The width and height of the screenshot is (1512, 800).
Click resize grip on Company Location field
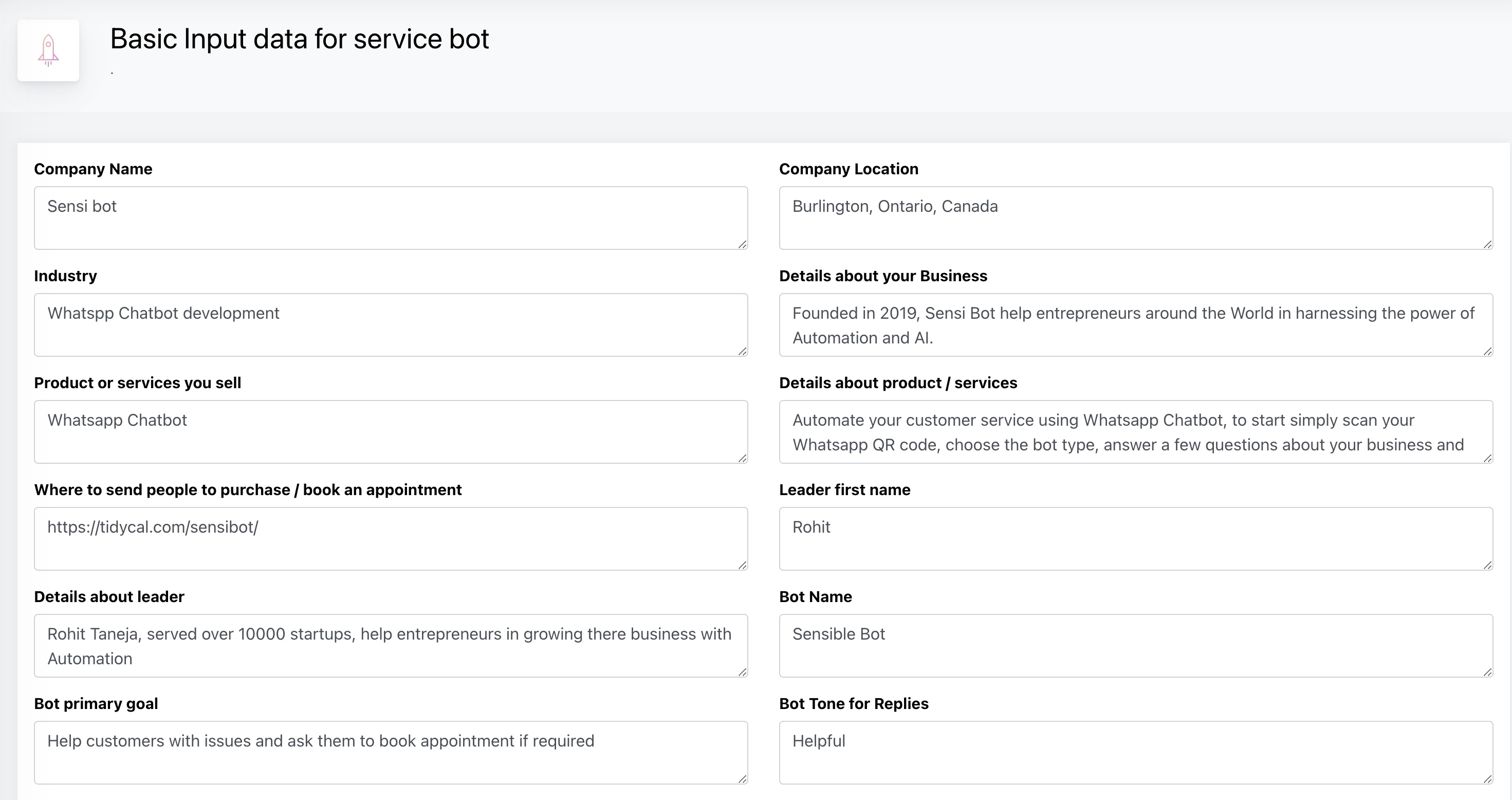[1487, 244]
